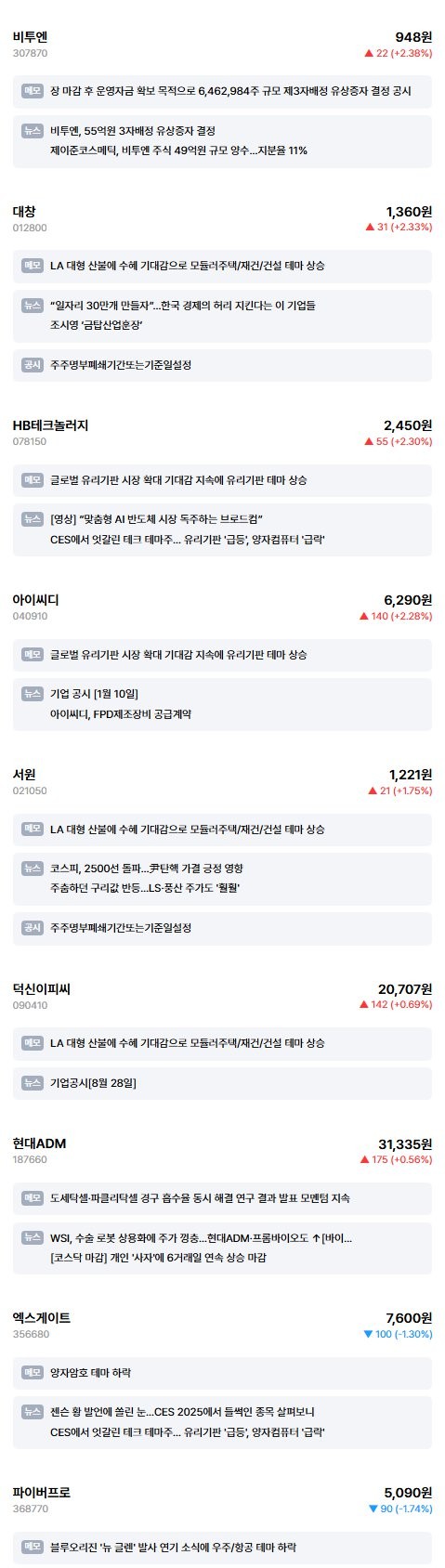Screen dimensions: 445x1568
Task: Select the 대장 stock name
Action: [x=24, y=212]
